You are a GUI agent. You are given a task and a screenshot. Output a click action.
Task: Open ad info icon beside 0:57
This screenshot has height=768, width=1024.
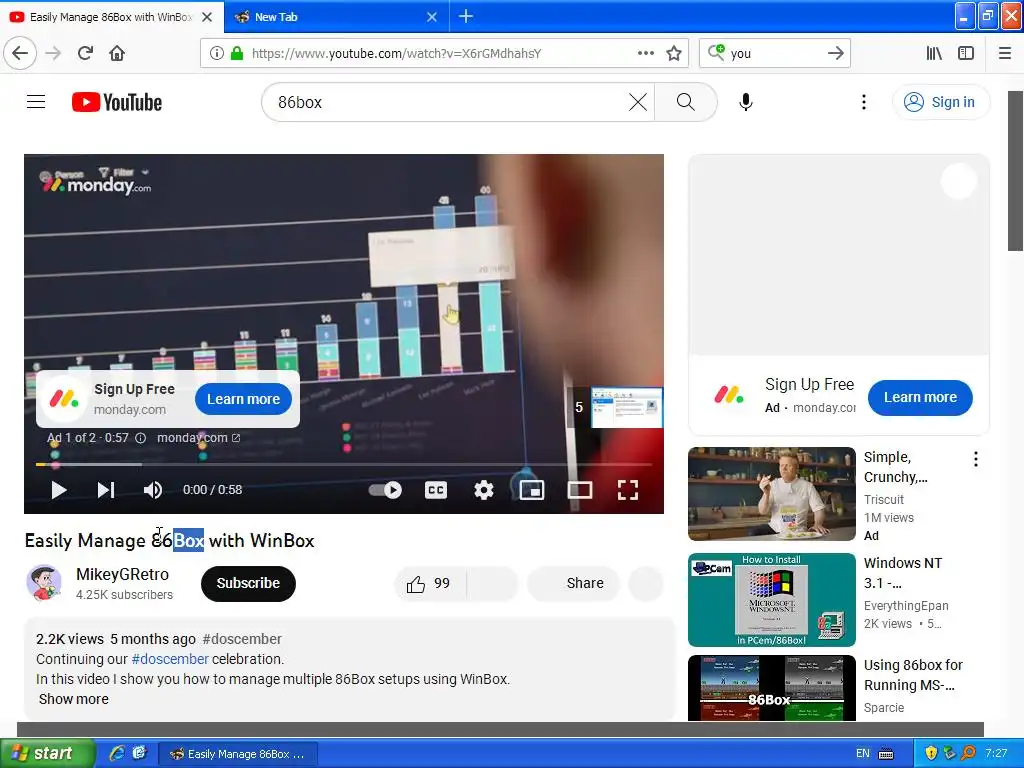[x=140, y=438]
